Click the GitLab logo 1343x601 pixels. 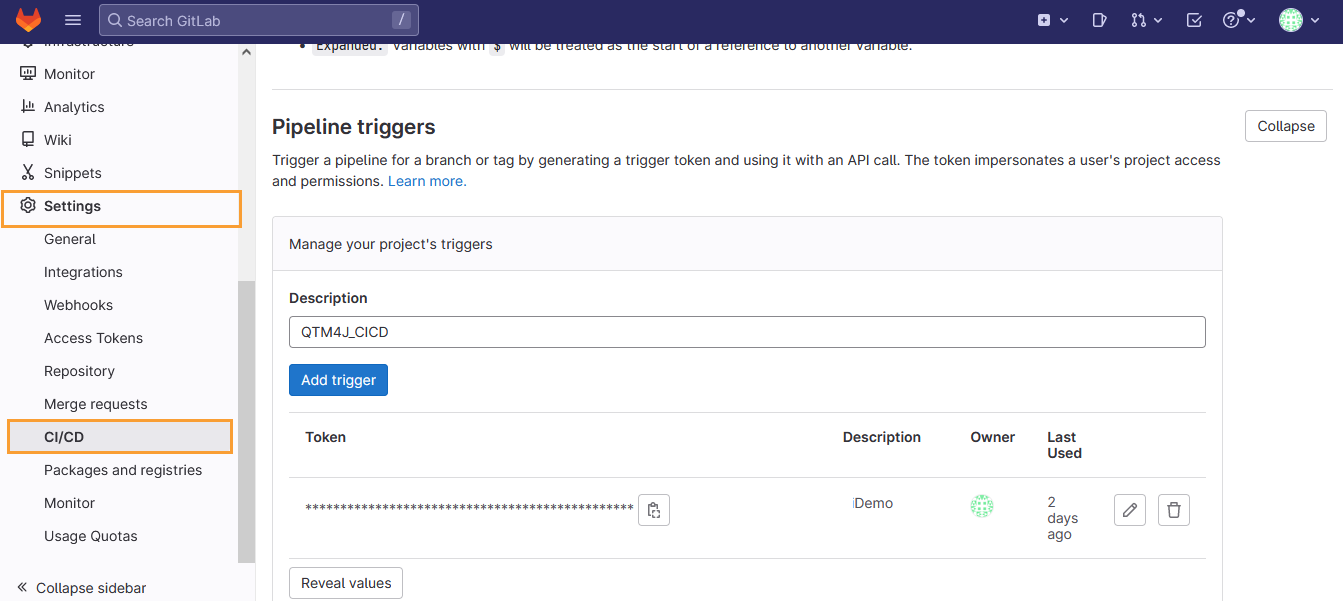click(x=27, y=19)
